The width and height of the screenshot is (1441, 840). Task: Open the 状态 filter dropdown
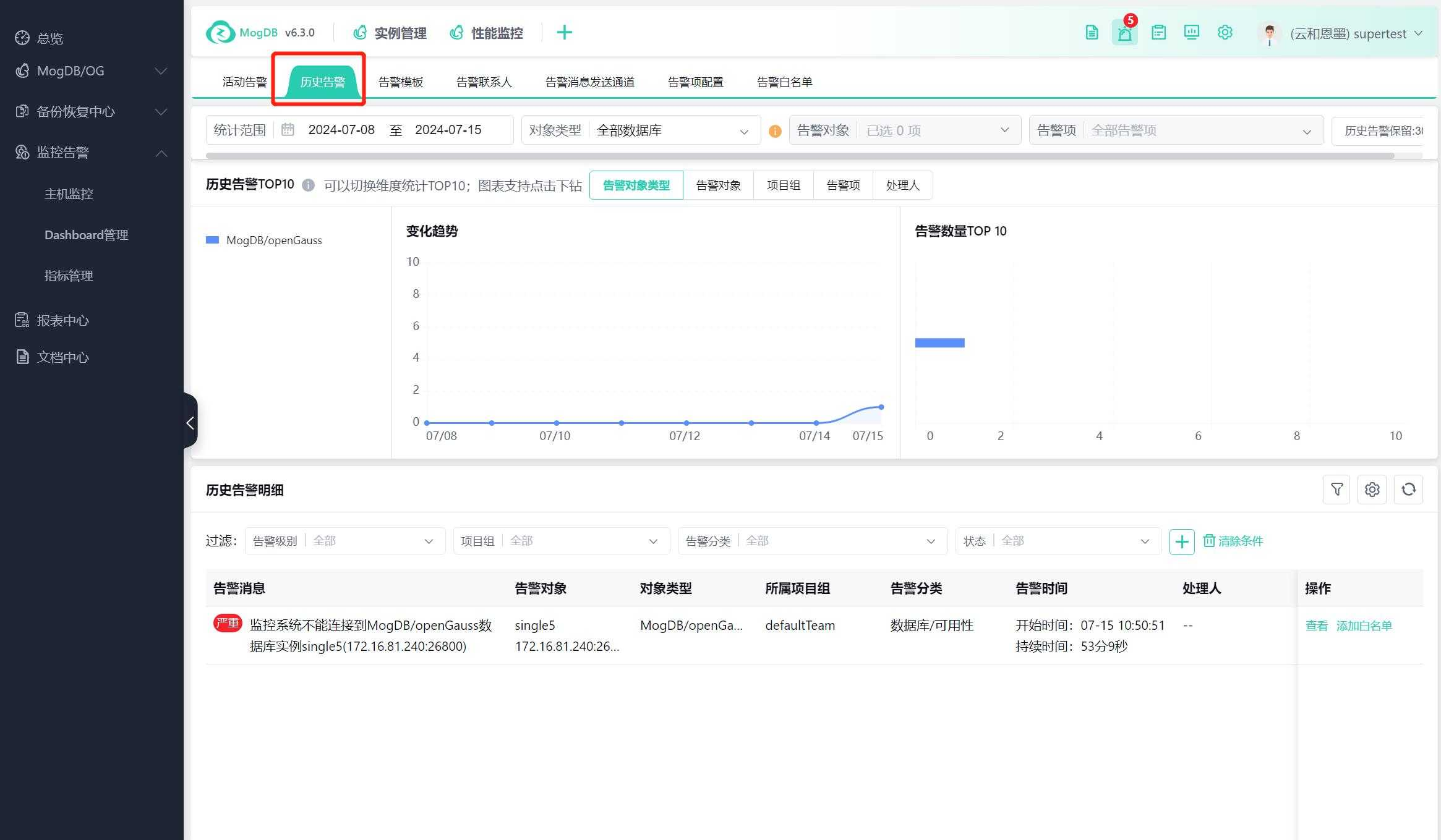1058,541
